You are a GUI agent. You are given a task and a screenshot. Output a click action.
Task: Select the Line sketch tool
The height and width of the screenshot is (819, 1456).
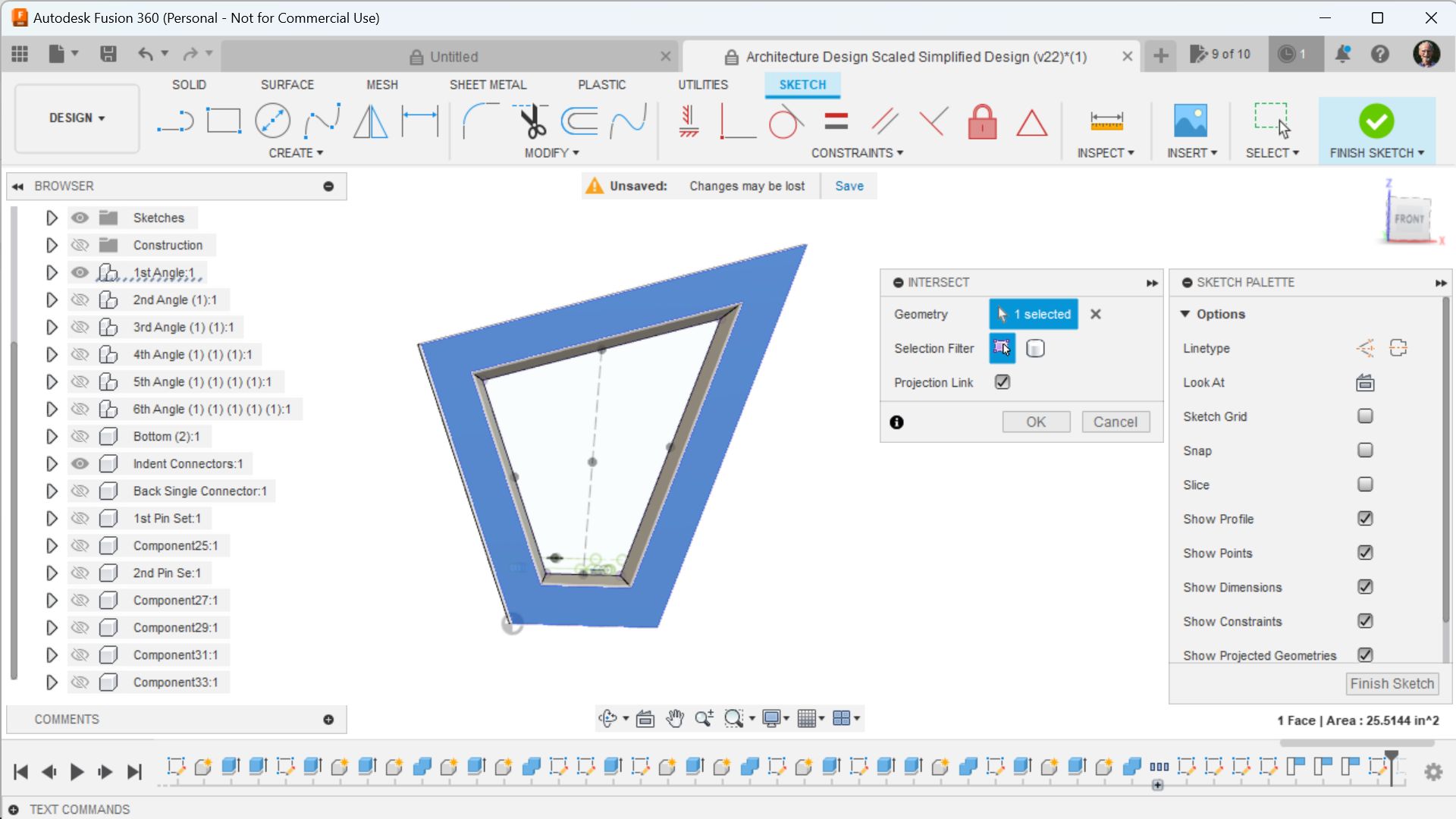(175, 121)
